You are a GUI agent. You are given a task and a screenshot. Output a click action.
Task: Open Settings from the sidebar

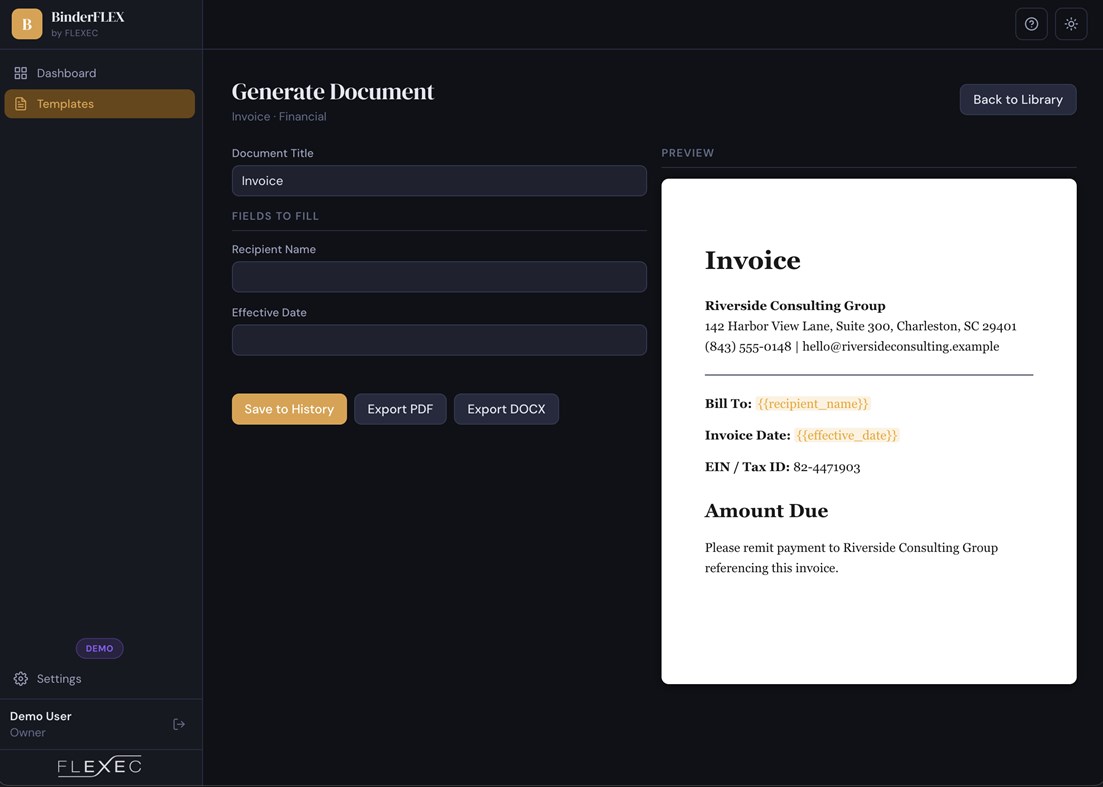pyautogui.click(x=100, y=679)
